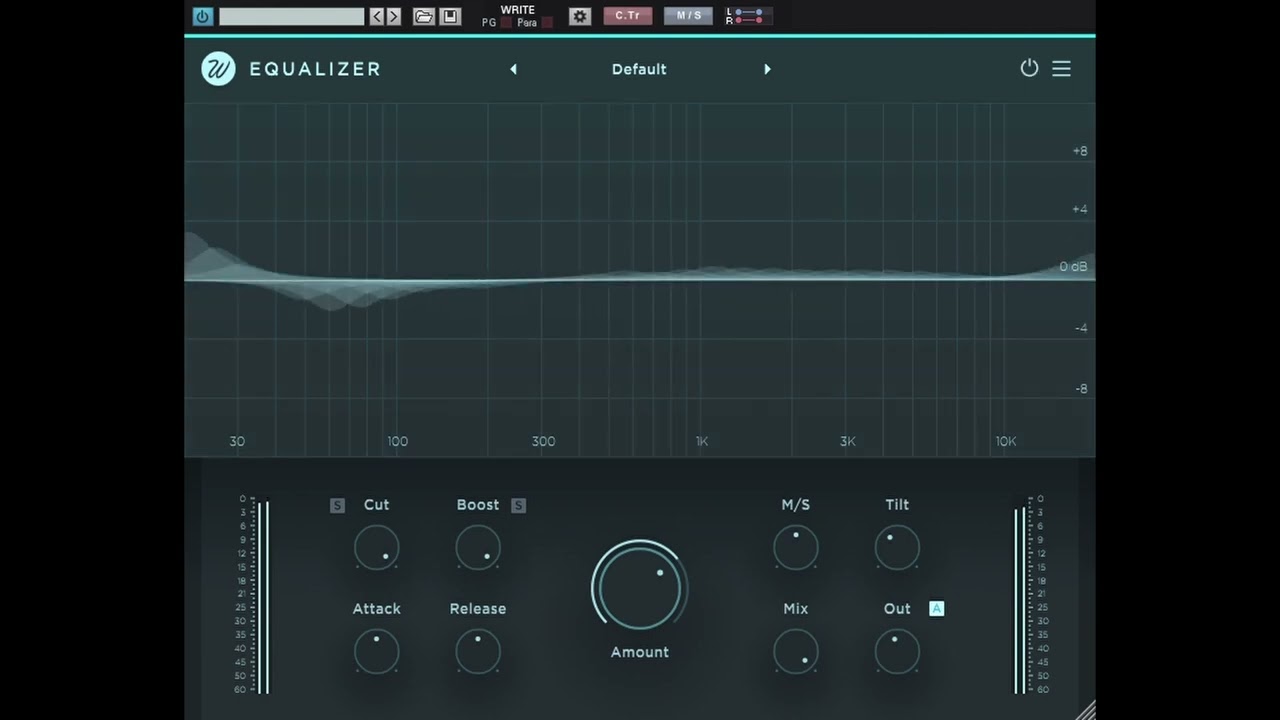The width and height of the screenshot is (1280, 720).
Task: Click the large Amount knob
Action: 639,588
